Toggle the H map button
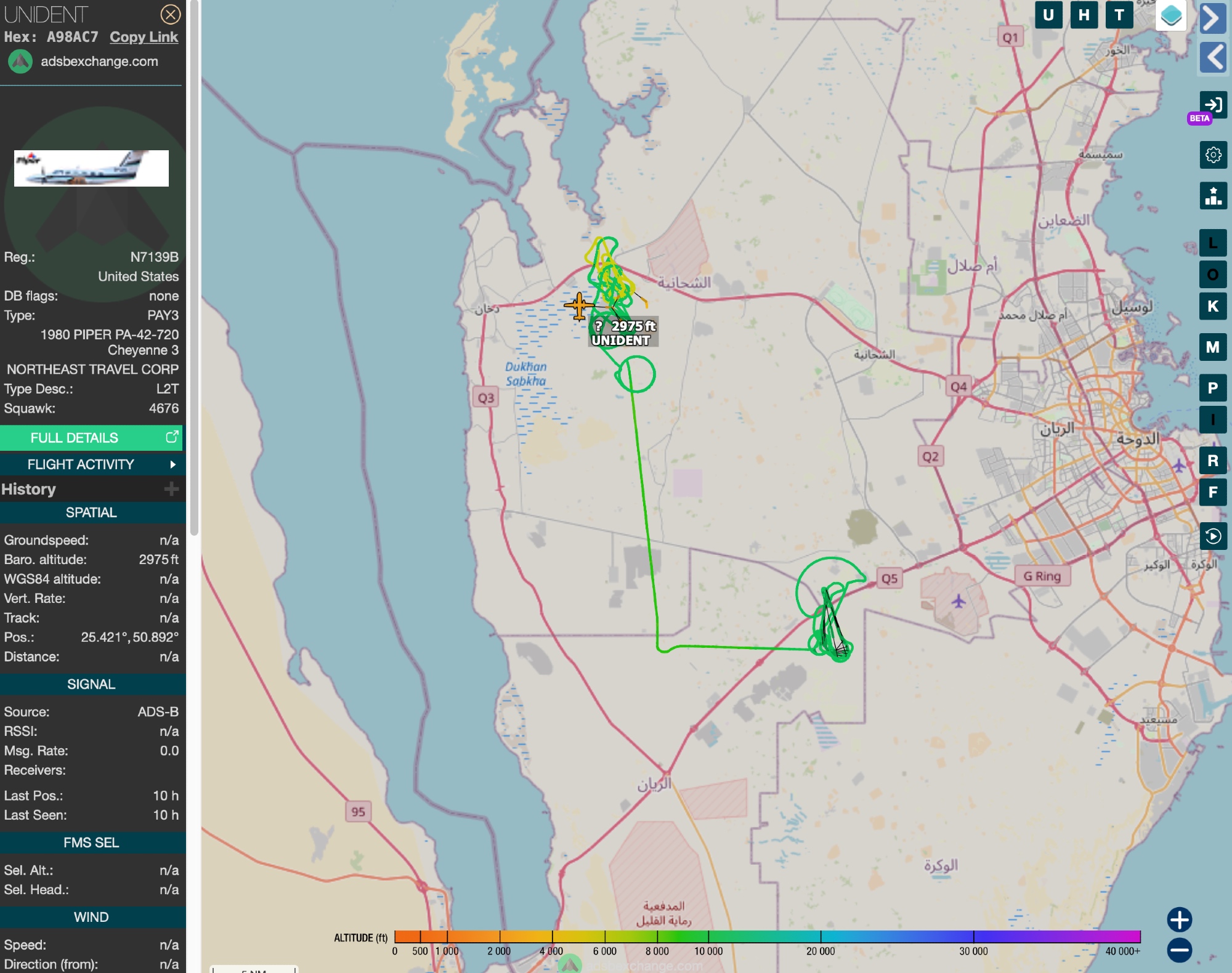The image size is (1232, 973). pyautogui.click(x=1084, y=15)
